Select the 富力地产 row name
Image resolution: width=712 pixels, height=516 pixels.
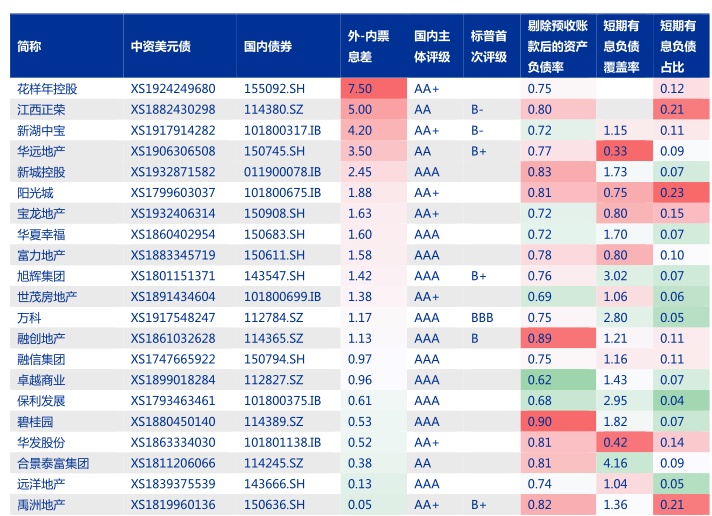41,255
